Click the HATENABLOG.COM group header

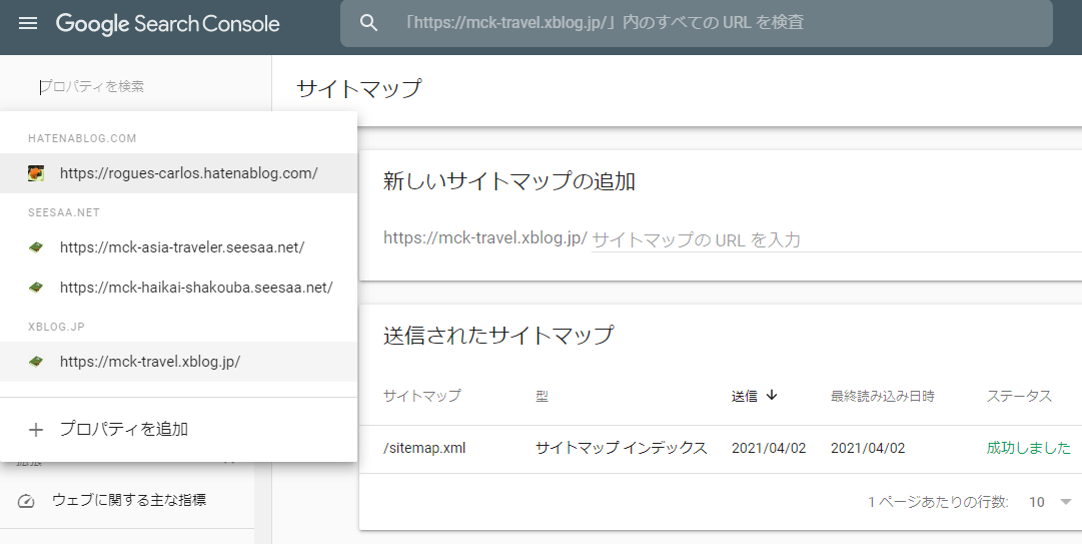pyautogui.click(x=82, y=139)
